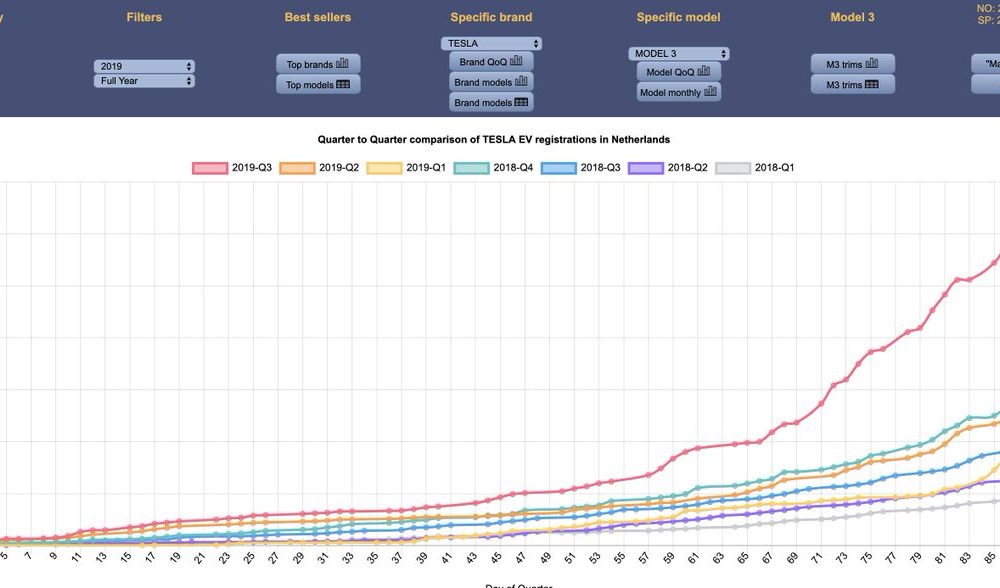
Task: Open the Model monthly chart
Action: point(679,92)
